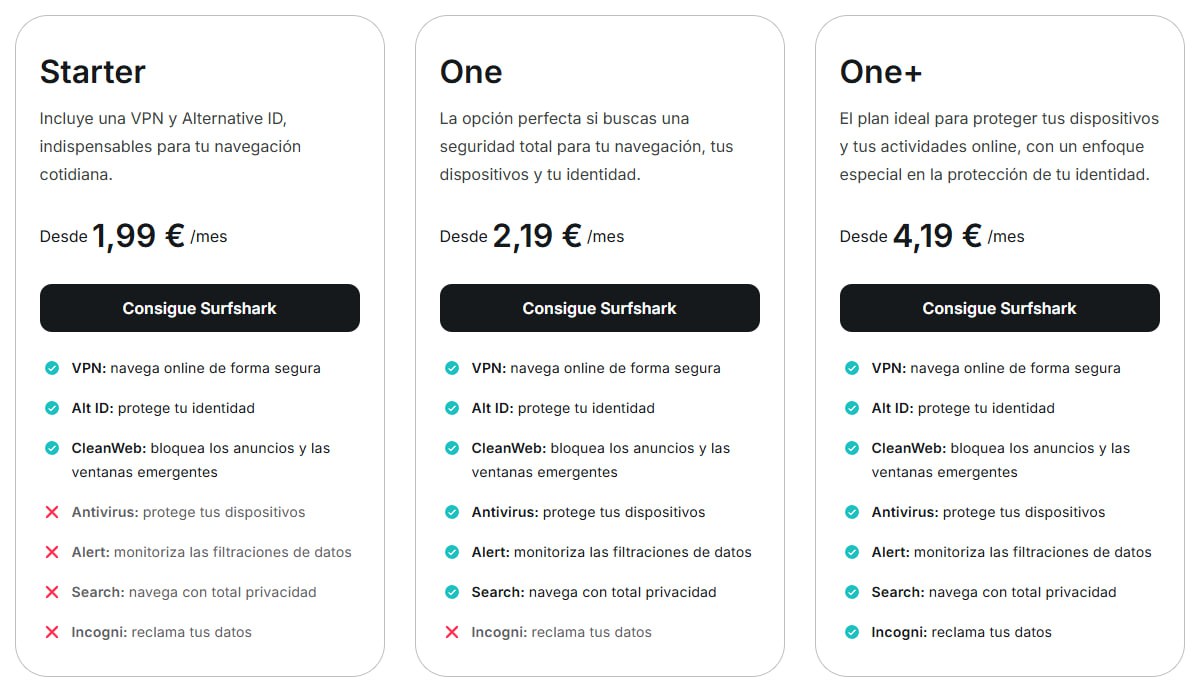Select the Starter plan heading
The image size is (1202, 690).
[x=93, y=72]
